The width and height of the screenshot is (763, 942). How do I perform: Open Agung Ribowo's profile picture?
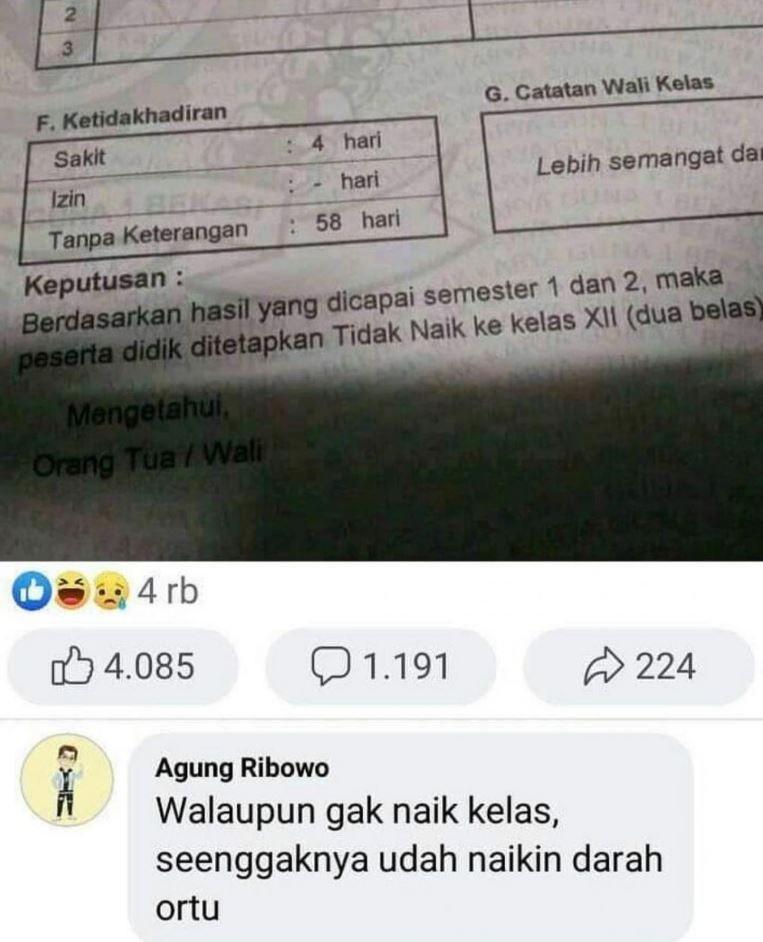67,779
